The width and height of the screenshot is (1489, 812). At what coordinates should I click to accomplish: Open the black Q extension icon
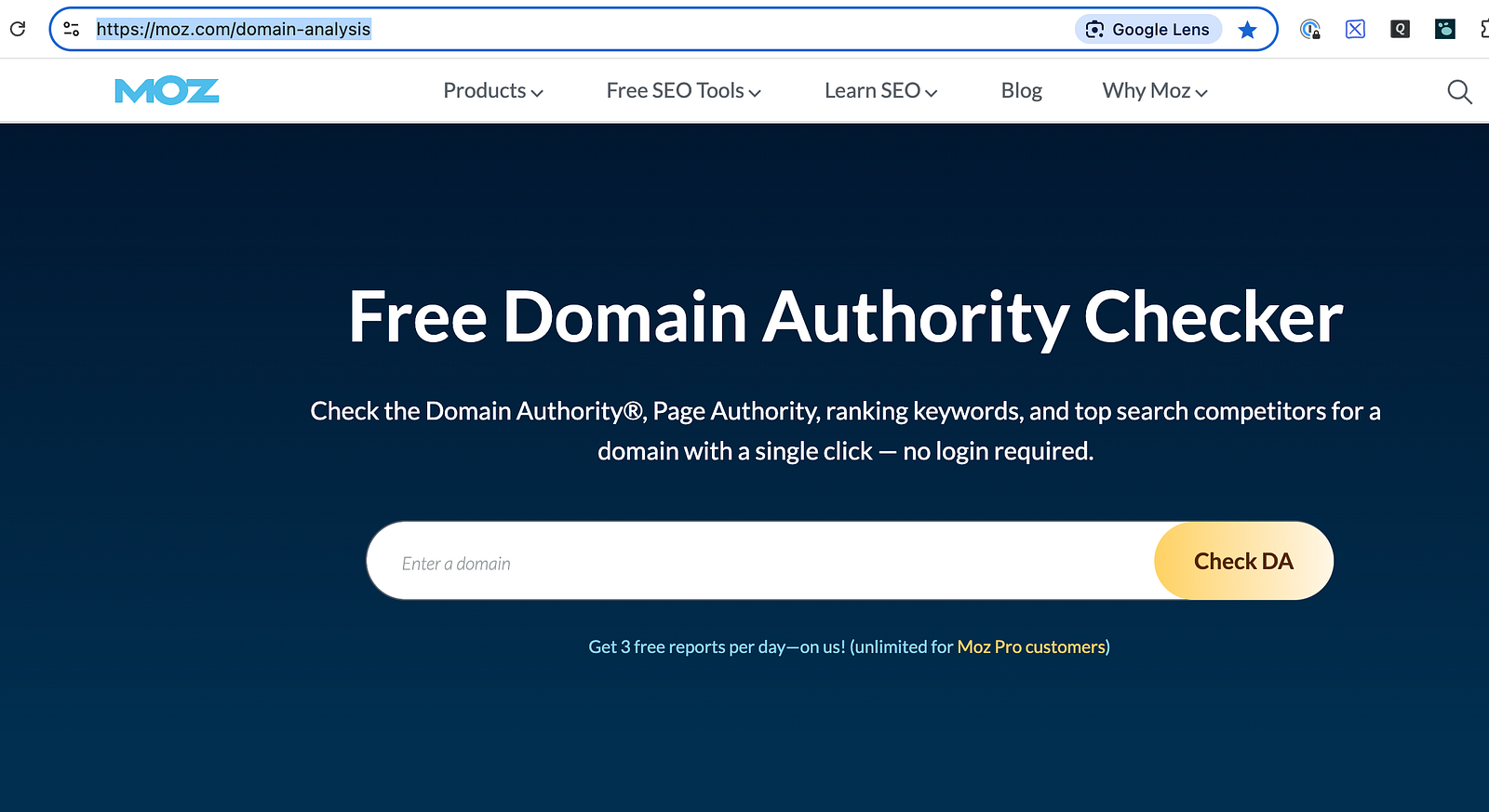[1400, 29]
